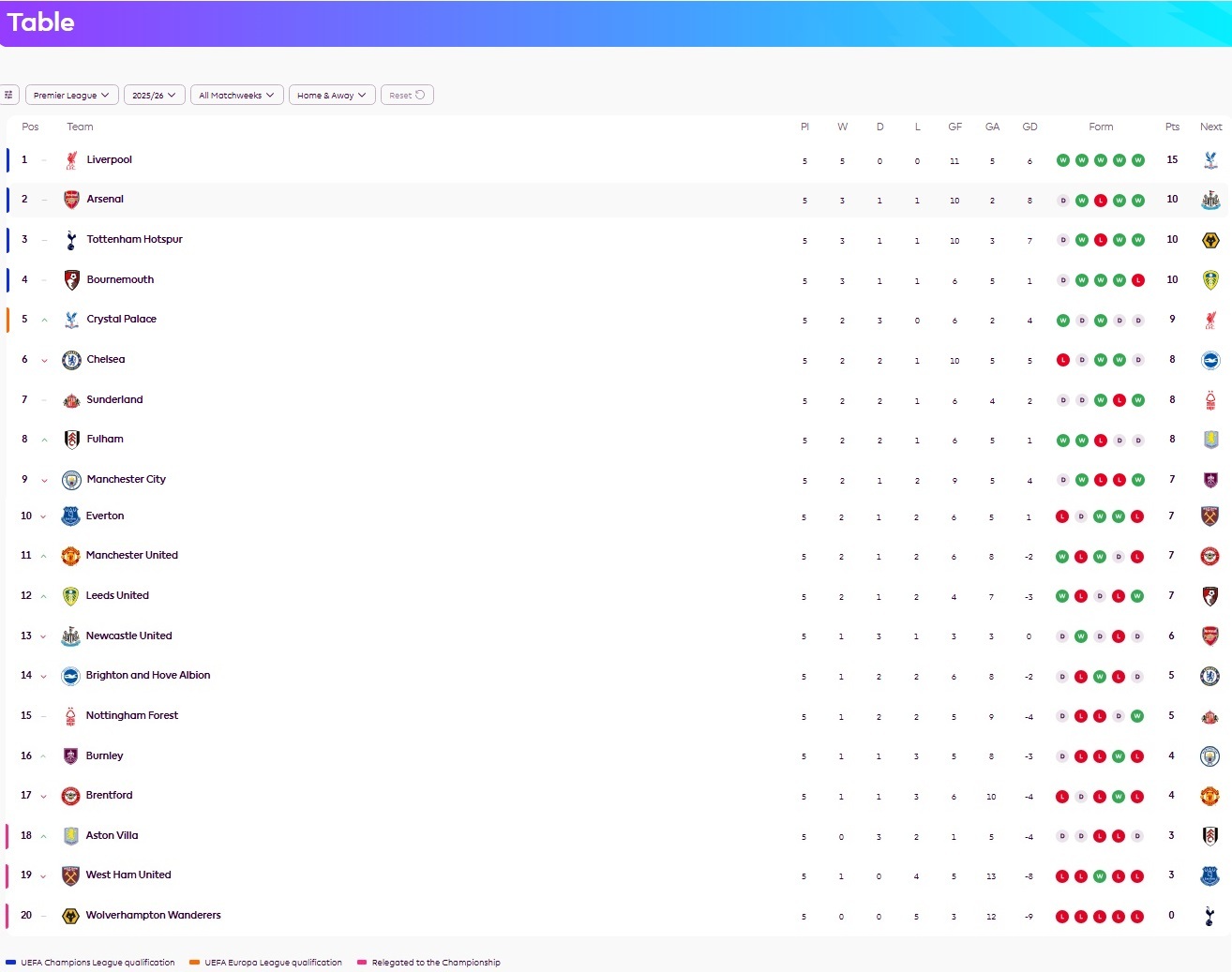Click the GD column header
Image resolution: width=1232 pixels, height=972 pixels.
click(1029, 127)
